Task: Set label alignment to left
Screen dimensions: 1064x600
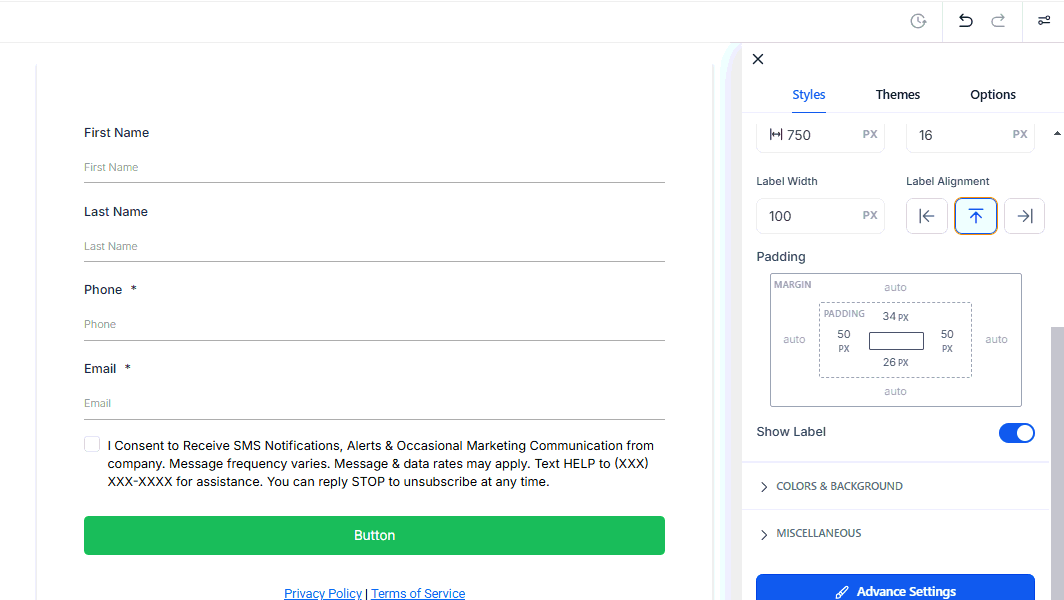Action: pyautogui.click(x=926, y=216)
